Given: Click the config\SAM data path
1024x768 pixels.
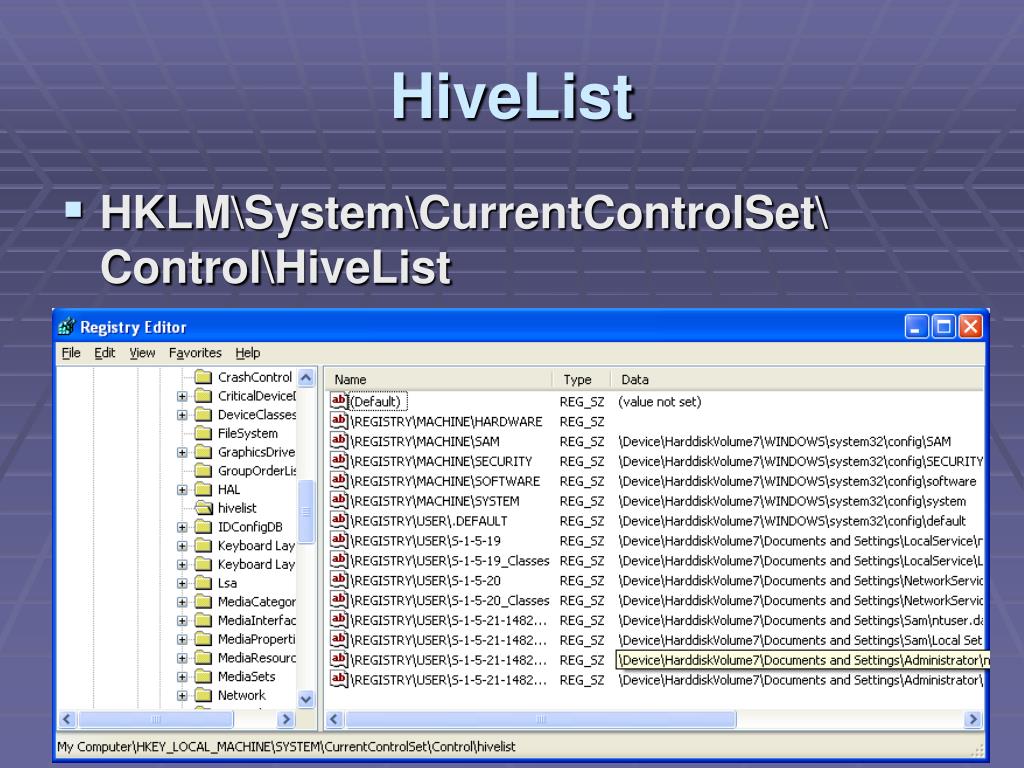Looking at the screenshot, I should pos(784,441).
